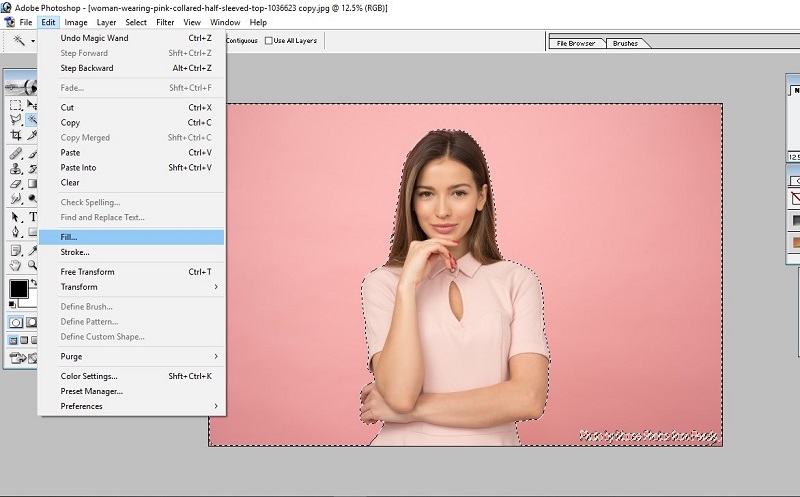Click the Check Spelling... entry
Image resolution: width=800 pixels, height=497 pixels.
[x=131, y=202]
